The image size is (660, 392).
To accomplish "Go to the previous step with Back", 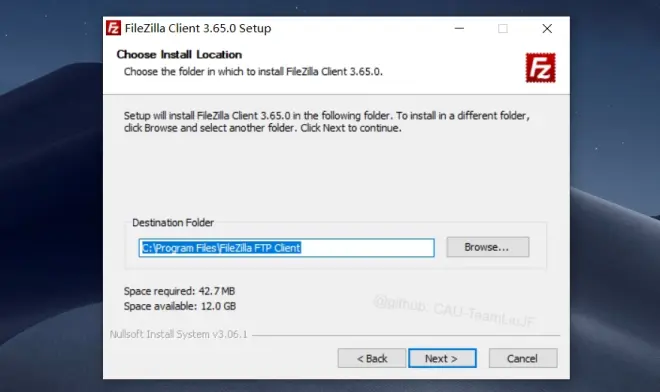I will point(372,358).
